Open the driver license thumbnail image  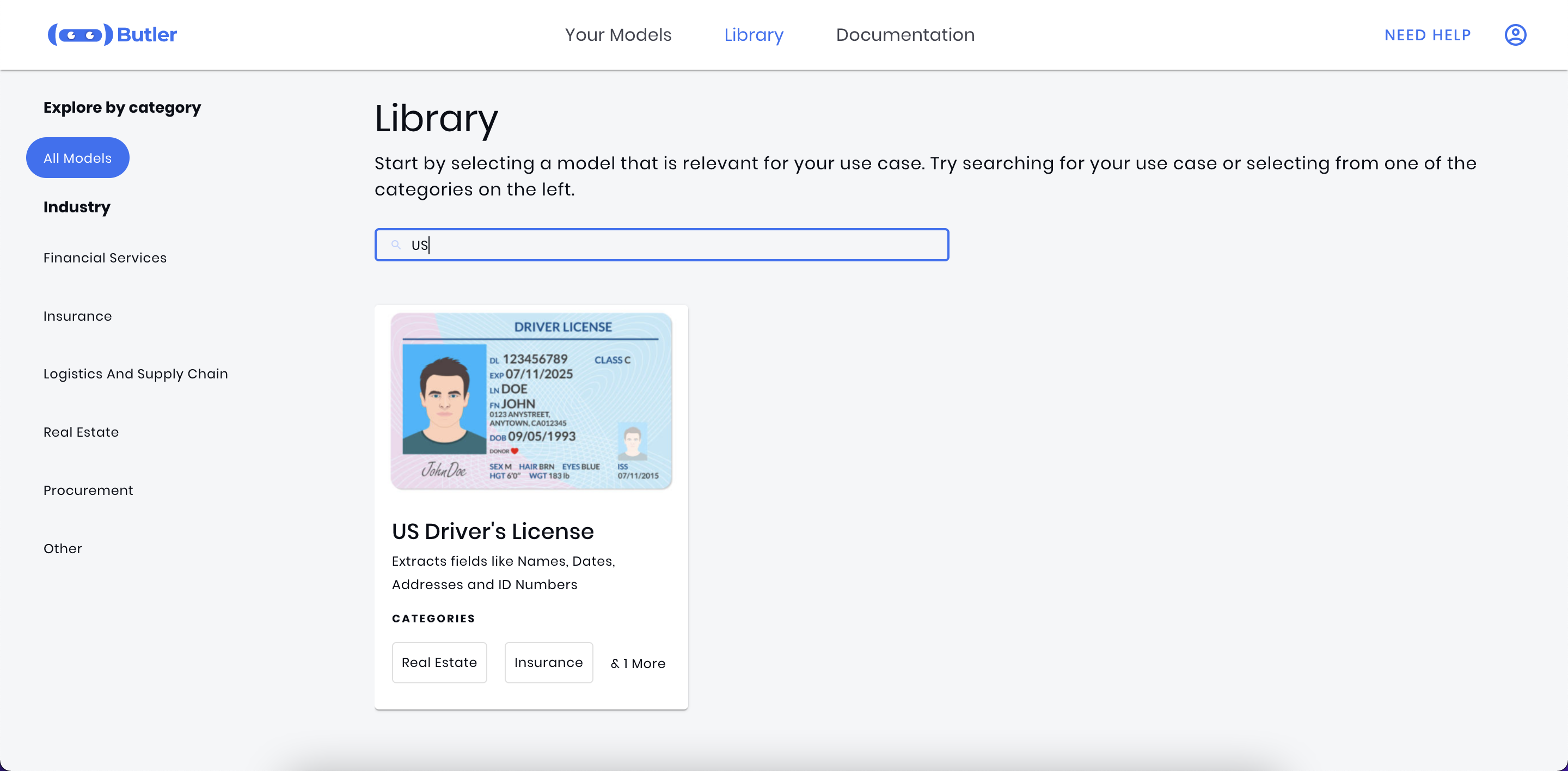(x=531, y=401)
